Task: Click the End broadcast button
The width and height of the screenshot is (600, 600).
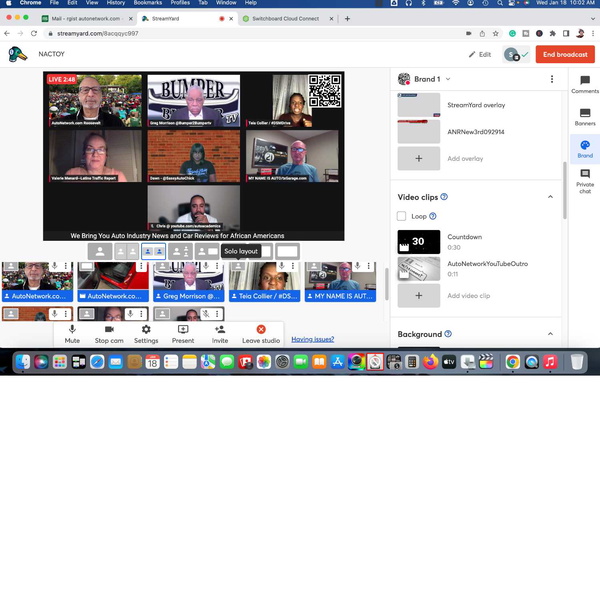Action: (564, 55)
